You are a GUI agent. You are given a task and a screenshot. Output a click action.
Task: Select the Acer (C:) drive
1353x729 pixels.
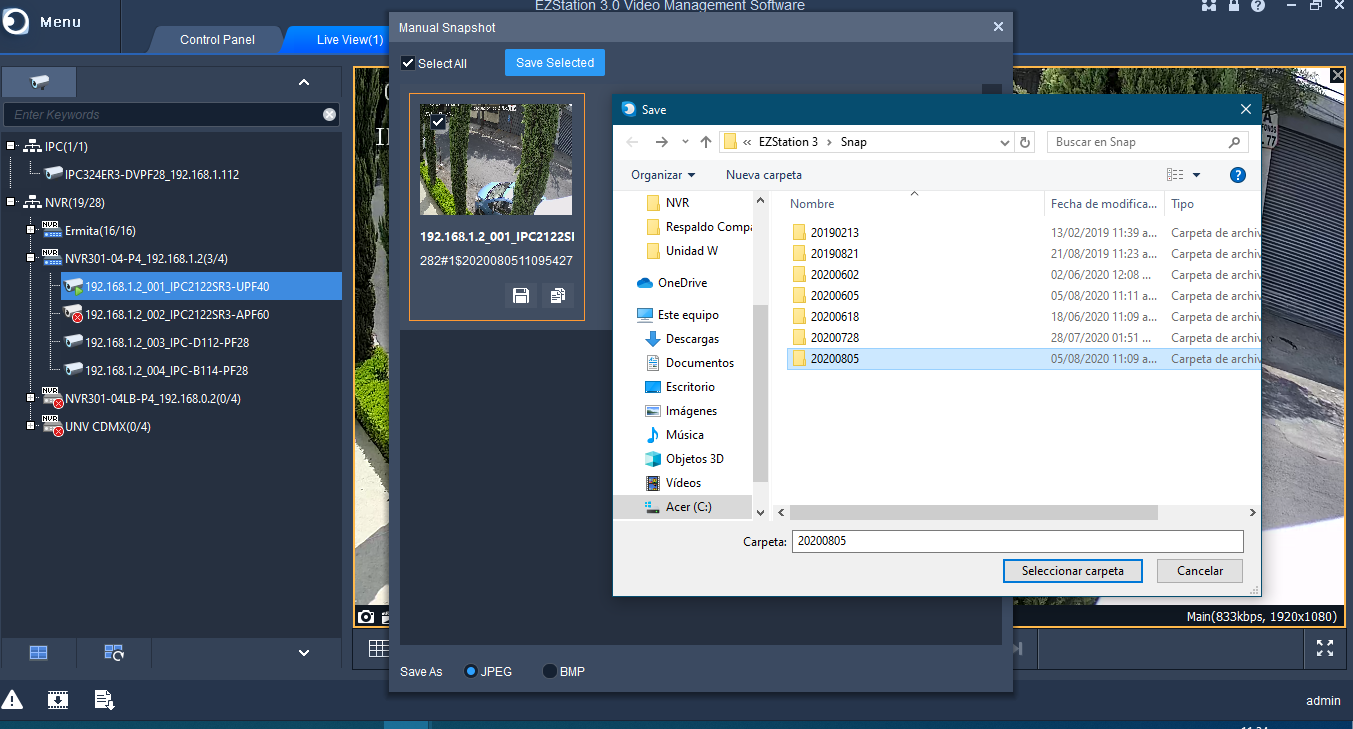tap(688, 507)
